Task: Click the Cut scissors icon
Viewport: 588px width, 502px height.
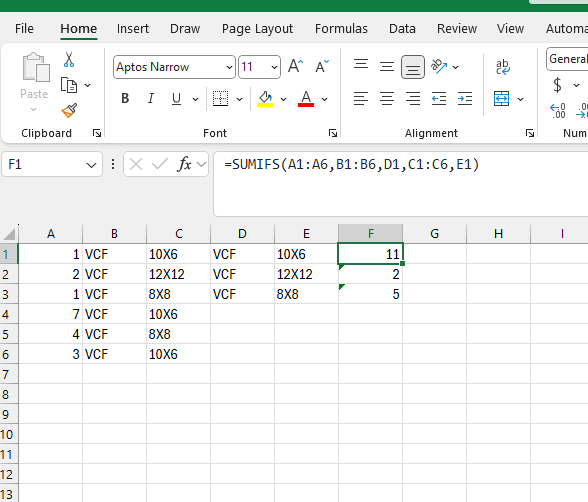Action: pos(69,59)
